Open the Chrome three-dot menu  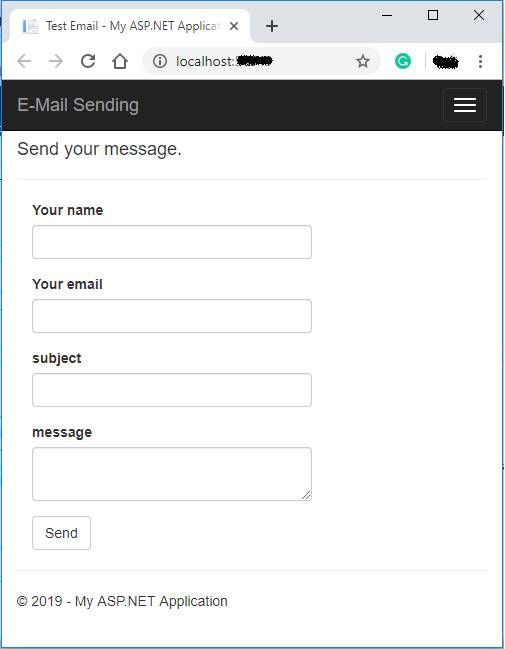pyautogui.click(x=480, y=61)
